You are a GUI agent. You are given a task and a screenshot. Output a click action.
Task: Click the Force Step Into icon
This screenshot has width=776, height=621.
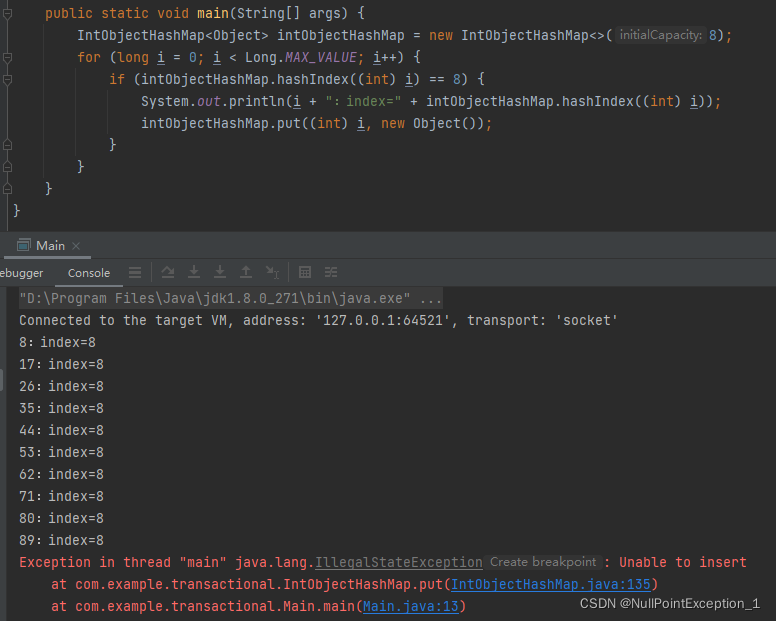point(220,272)
